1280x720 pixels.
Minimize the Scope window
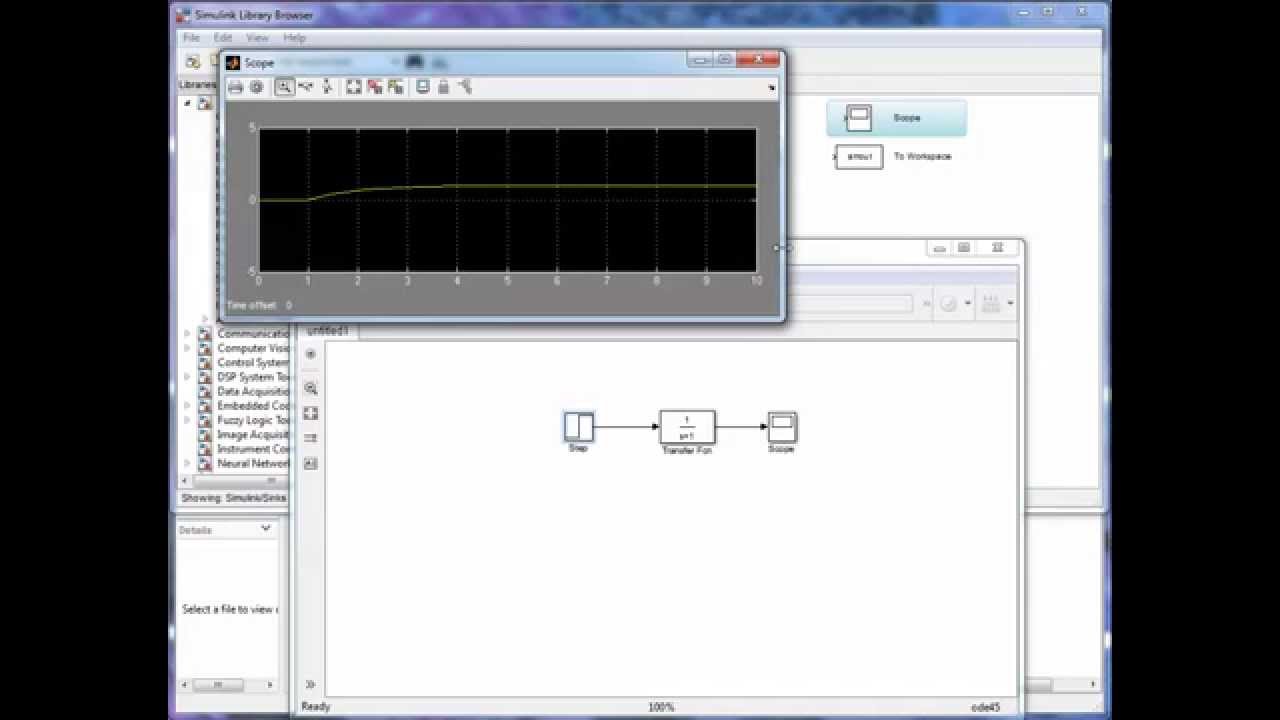click(701, 60)
